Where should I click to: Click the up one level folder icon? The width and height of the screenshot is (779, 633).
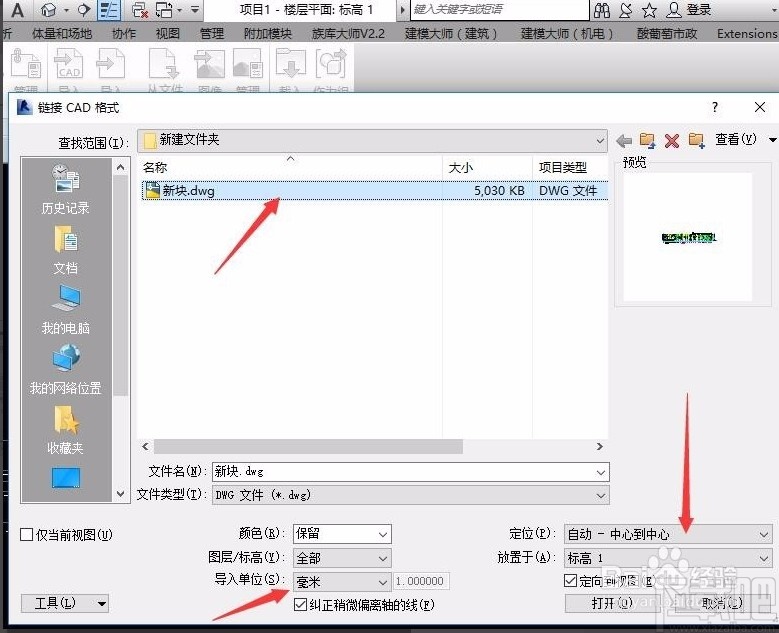point(647,141)
